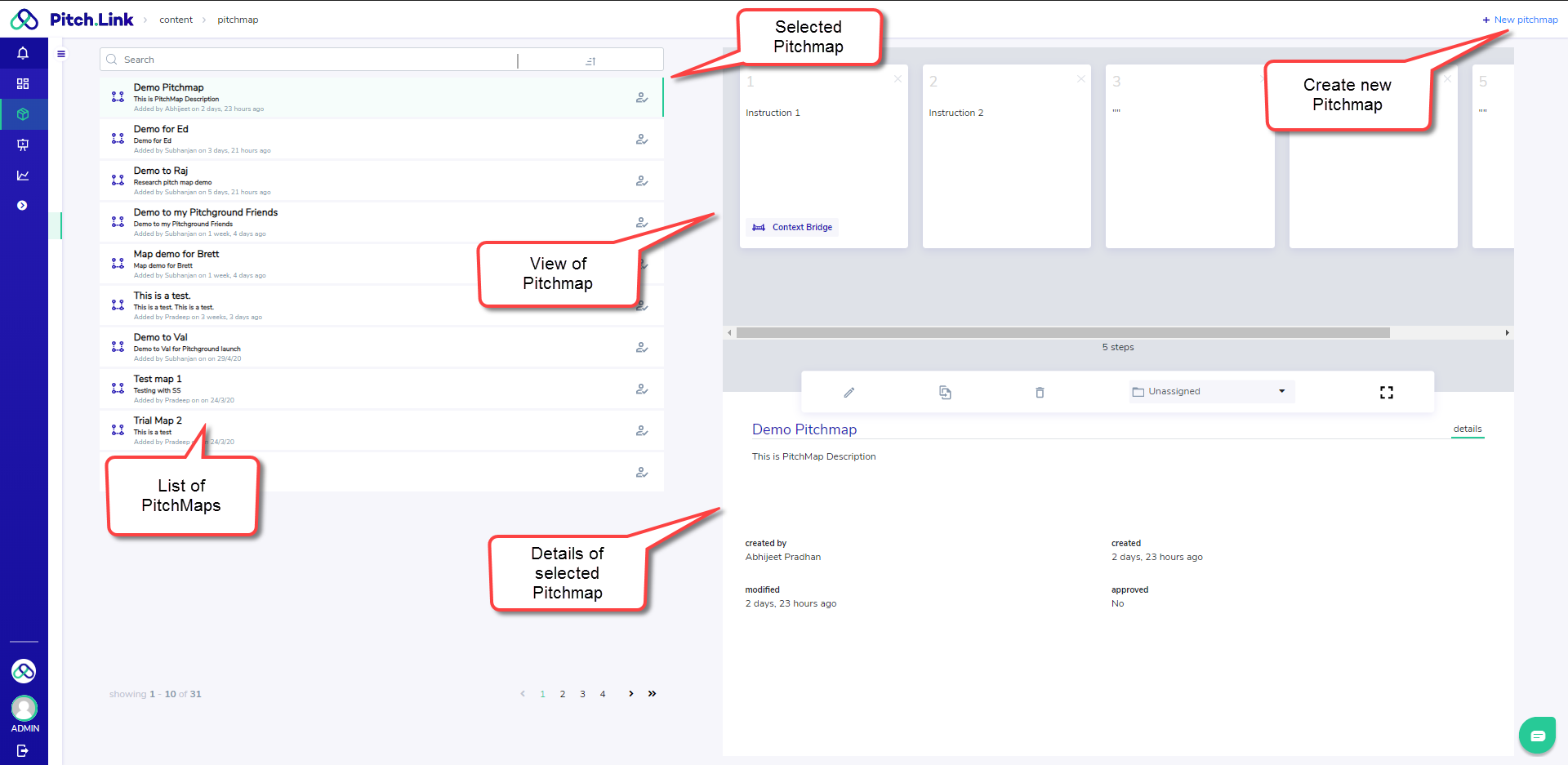Open the sort options next to Search
1568x765 pixels.
tap(590, 60)
